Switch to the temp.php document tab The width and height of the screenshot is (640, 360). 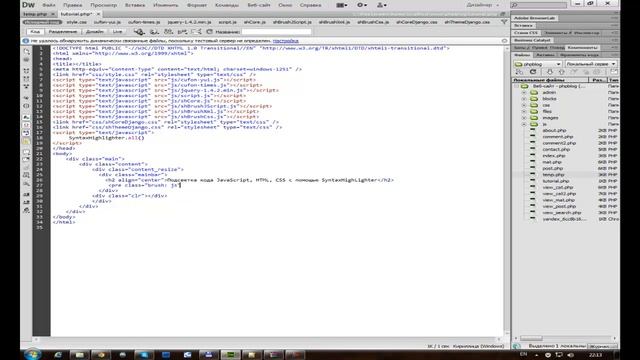(x=35, y=14)
